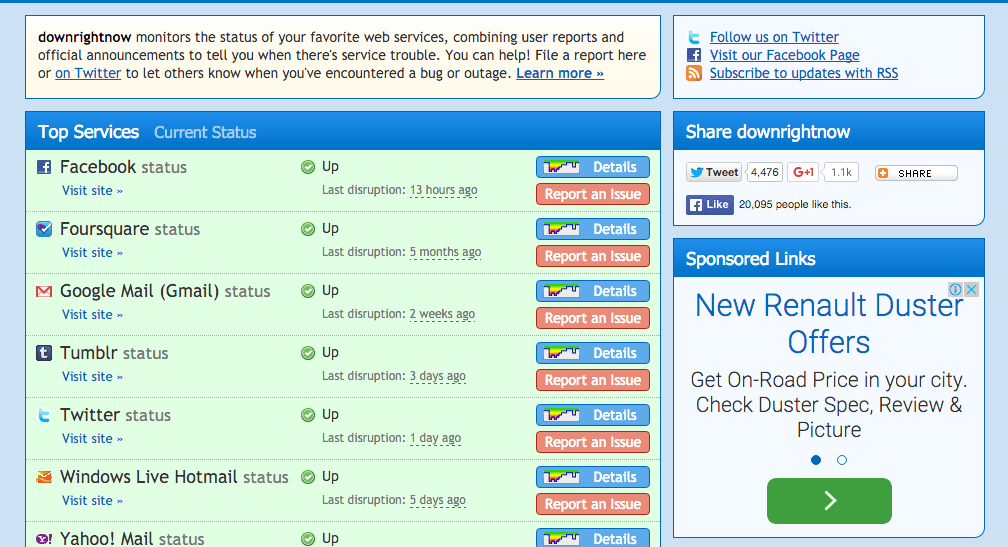Click '5 months ago' disruption time
Viewport: 1008px width, 547px height.
click(x=446, y=253)
